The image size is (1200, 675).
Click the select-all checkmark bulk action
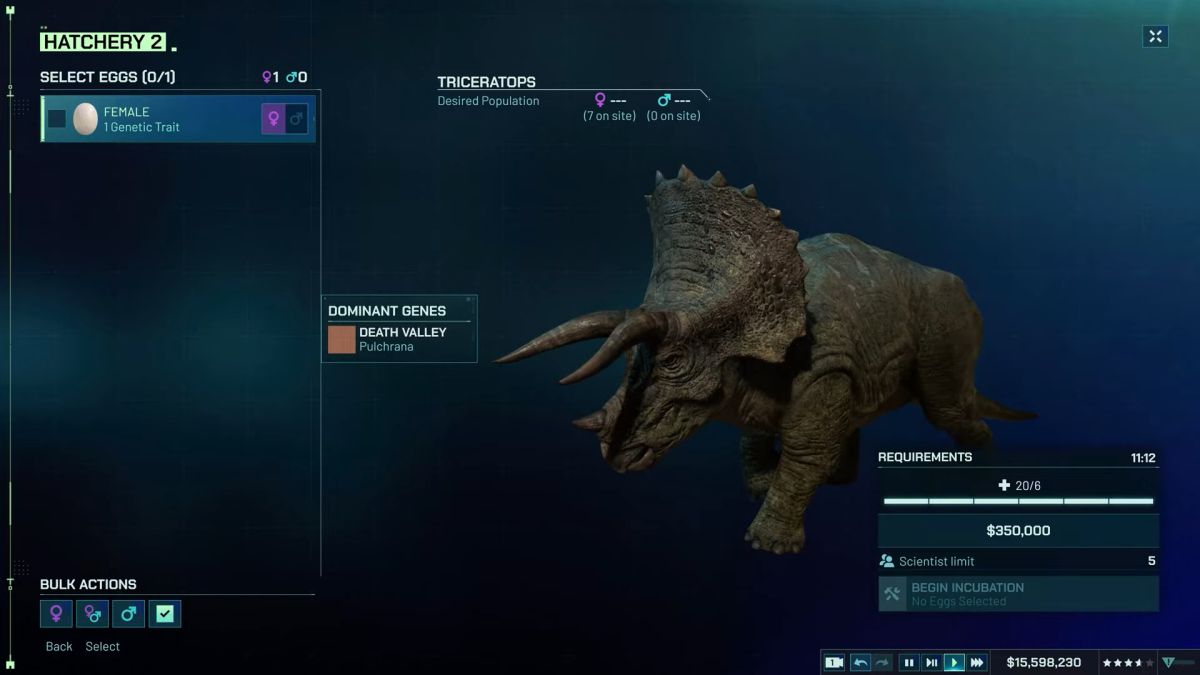pyautogui.click(x=164, y=614)
